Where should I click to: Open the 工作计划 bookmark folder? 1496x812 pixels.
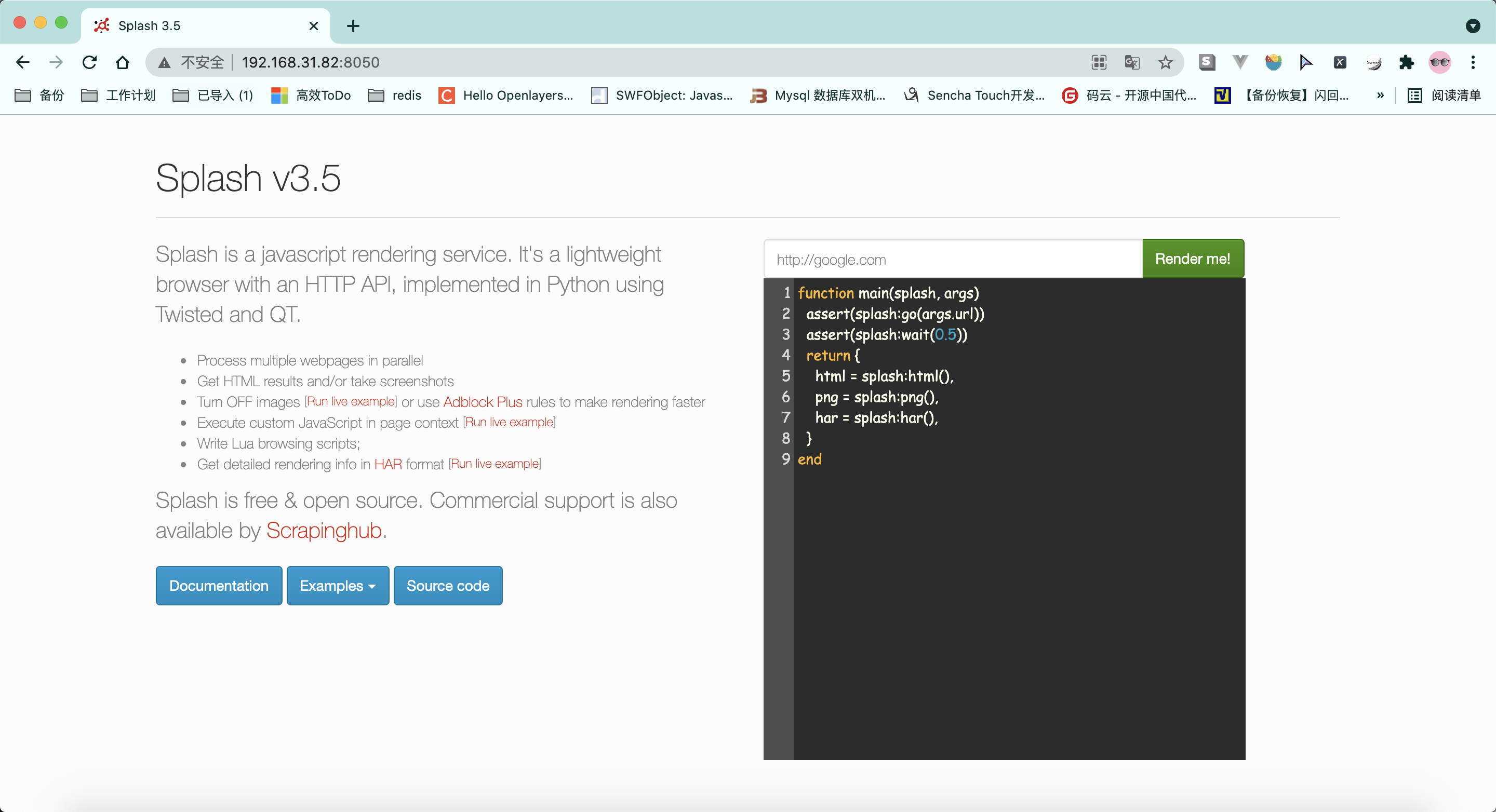(118, 95)
